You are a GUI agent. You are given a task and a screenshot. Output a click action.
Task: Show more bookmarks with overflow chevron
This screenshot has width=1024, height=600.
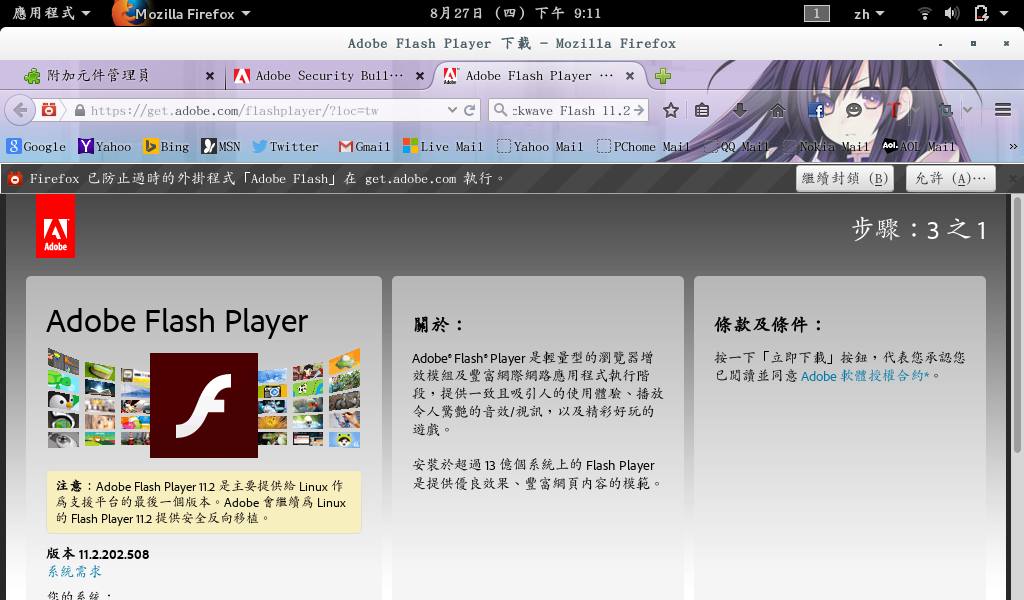click(1012, 147)
